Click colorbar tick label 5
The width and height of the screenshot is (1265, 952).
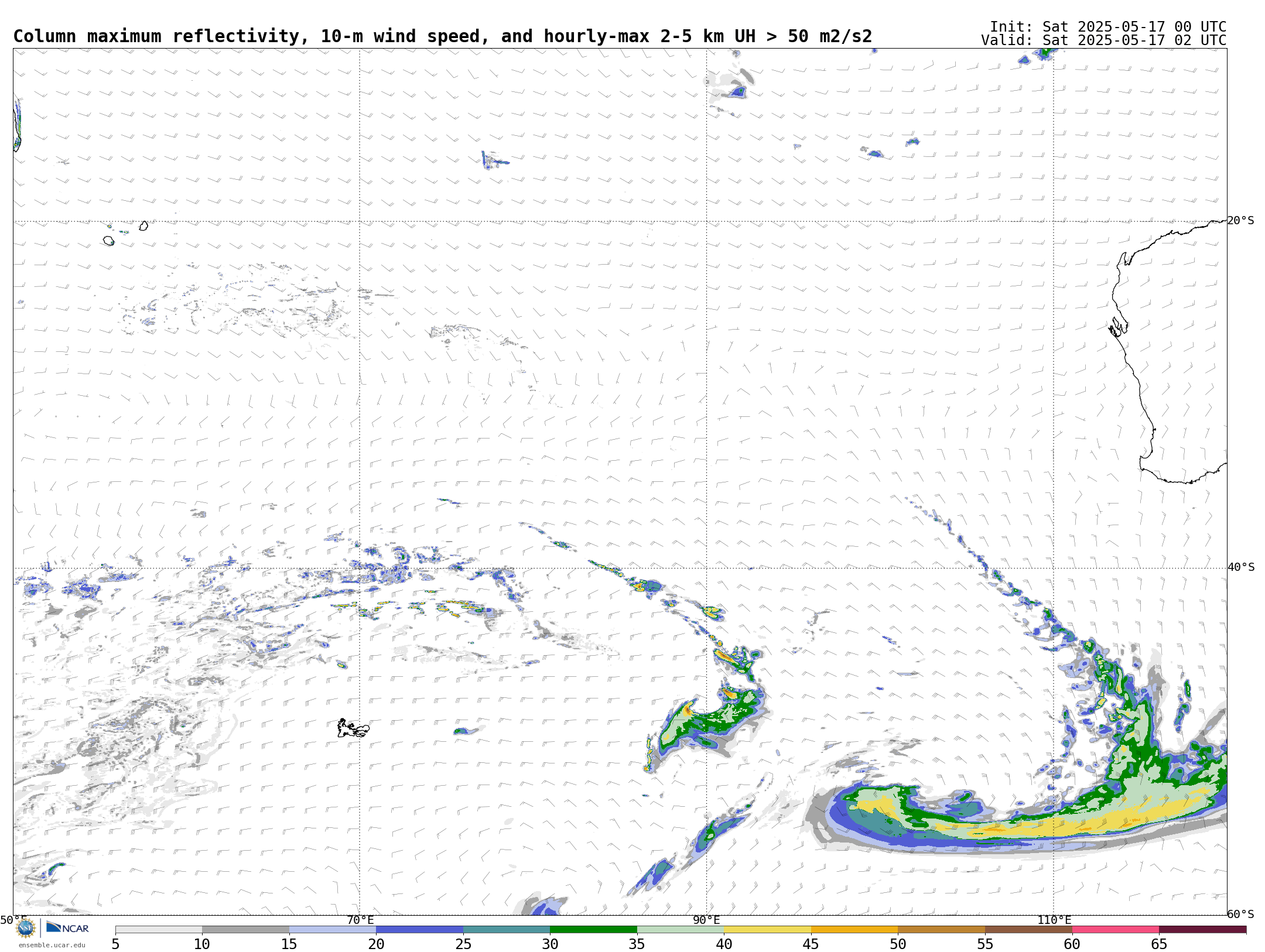pyautogui.click(x=115, y=944)
